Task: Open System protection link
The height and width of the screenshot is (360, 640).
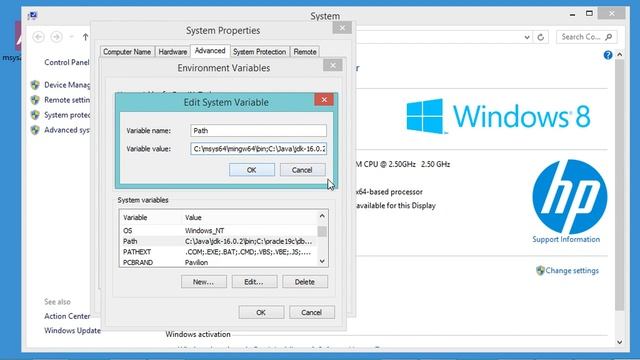Action: (67, 115)
